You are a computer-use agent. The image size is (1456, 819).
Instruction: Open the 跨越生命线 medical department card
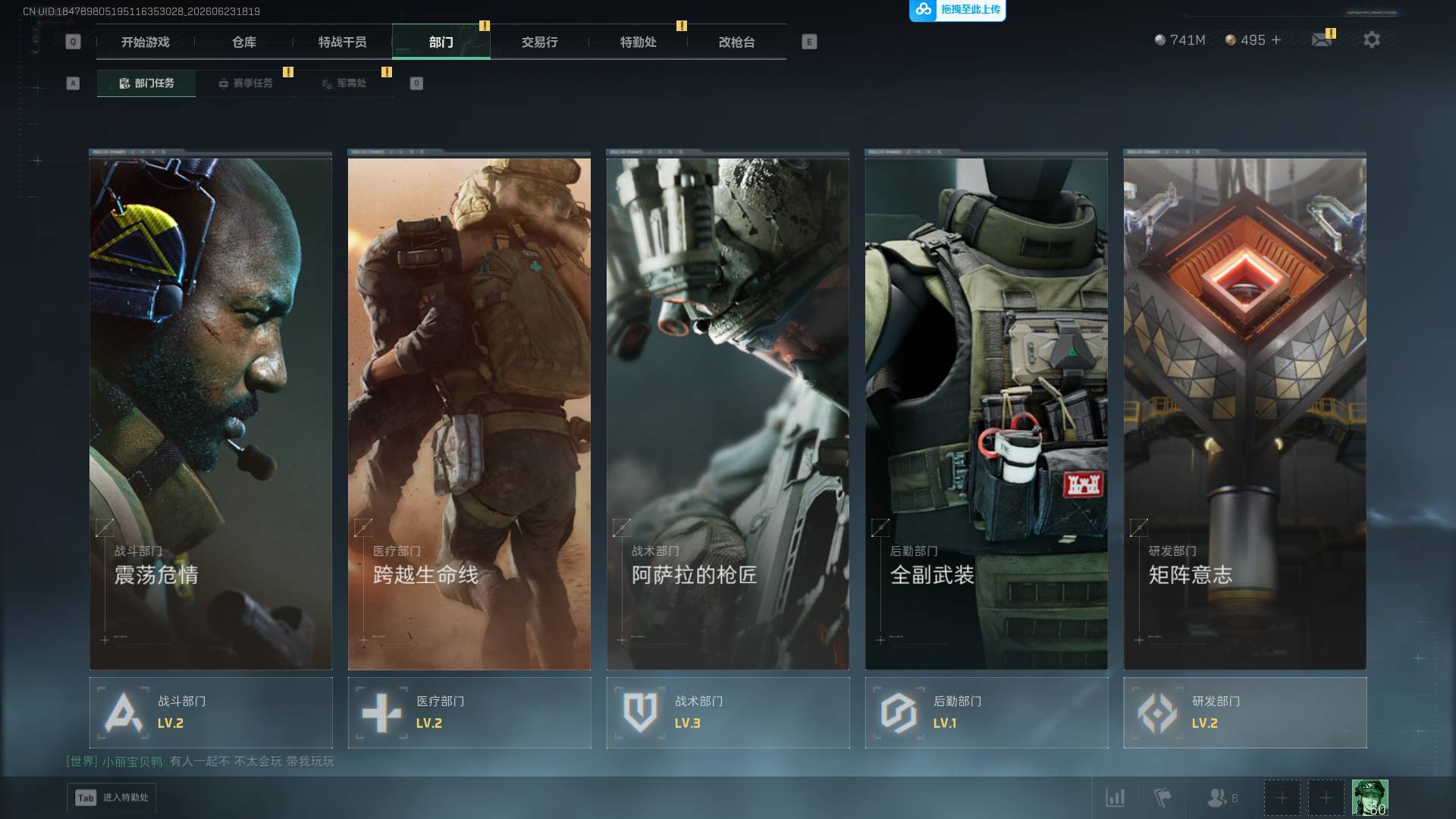469,413
